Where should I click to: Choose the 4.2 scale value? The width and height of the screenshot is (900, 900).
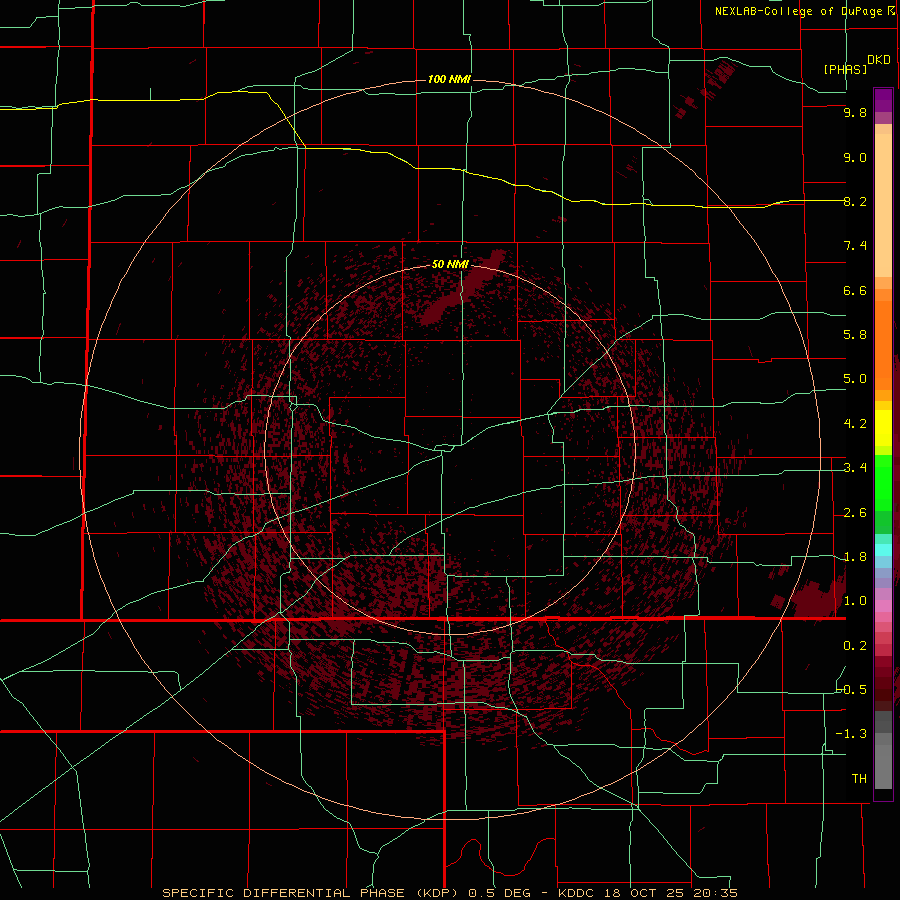click(855, 424)
